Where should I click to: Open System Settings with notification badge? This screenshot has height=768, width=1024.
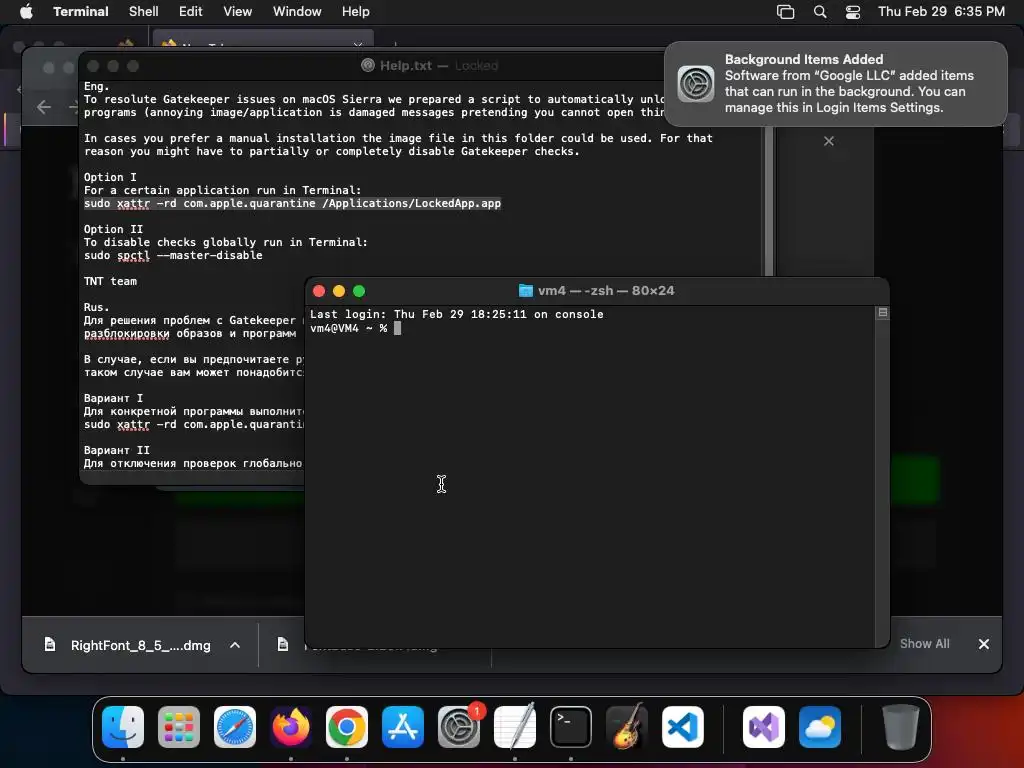click(x=459, y=727)
